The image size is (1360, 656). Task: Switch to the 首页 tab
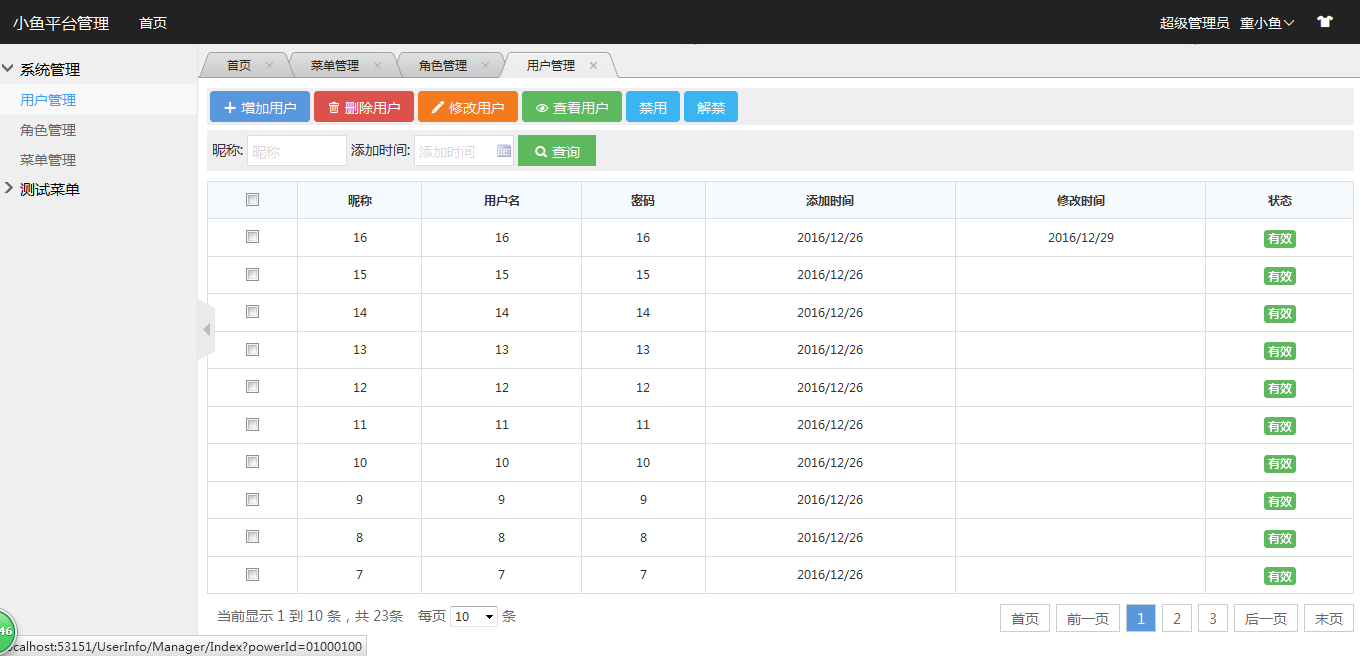pos(239,65)
